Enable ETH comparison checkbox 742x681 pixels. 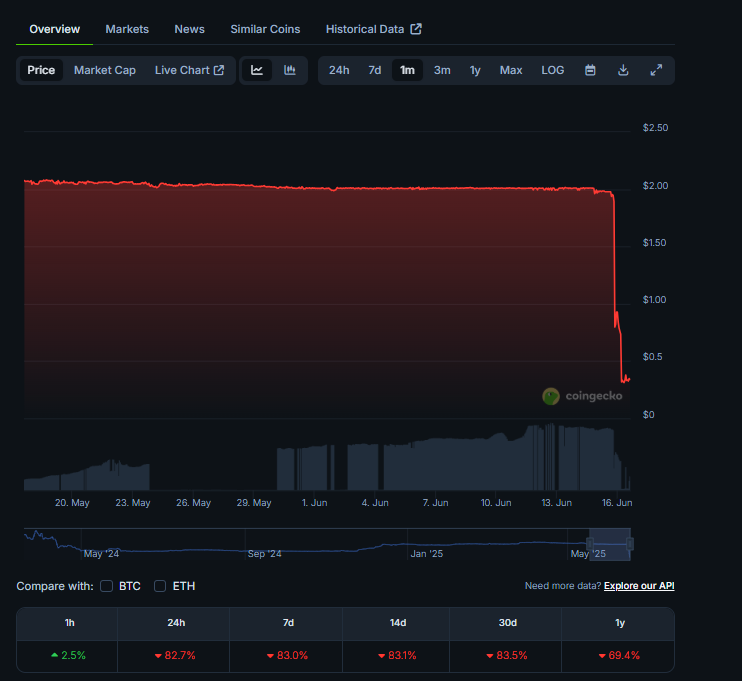point(160,586)
